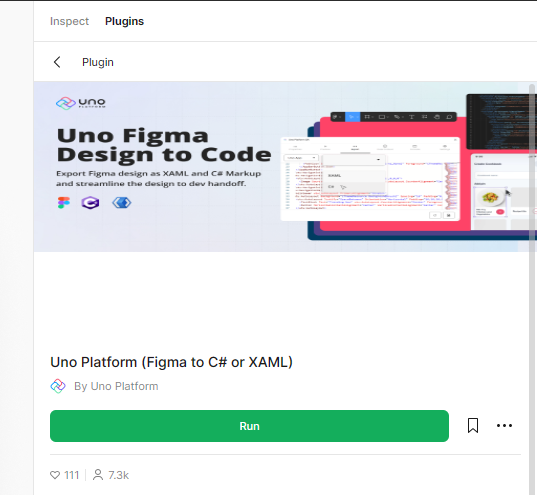Screen dimensions: 537x495
Task: Click the Uno Platform logo in banner
Action: [80, 103]
